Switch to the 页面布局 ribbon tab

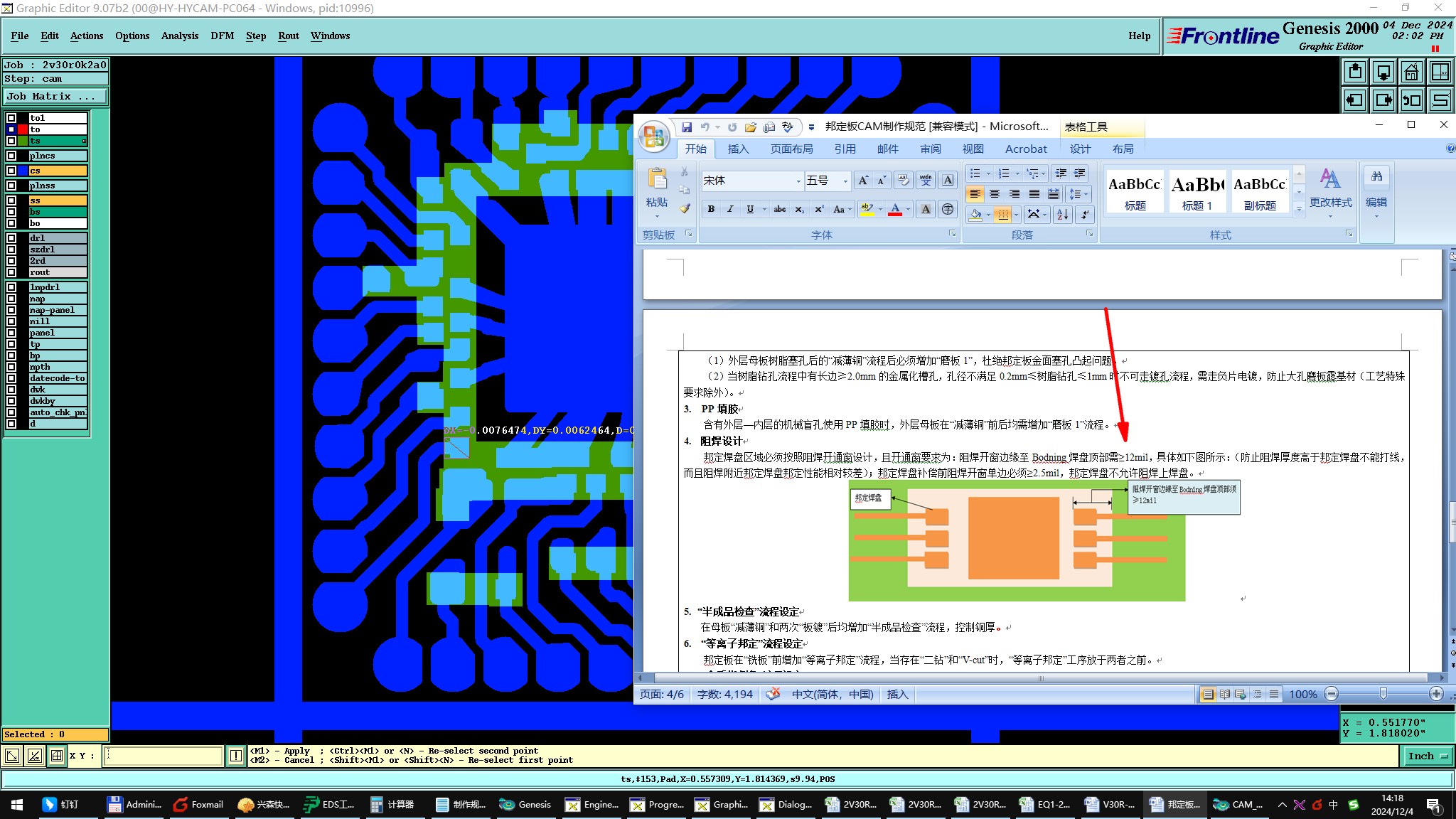pos(791,149)
